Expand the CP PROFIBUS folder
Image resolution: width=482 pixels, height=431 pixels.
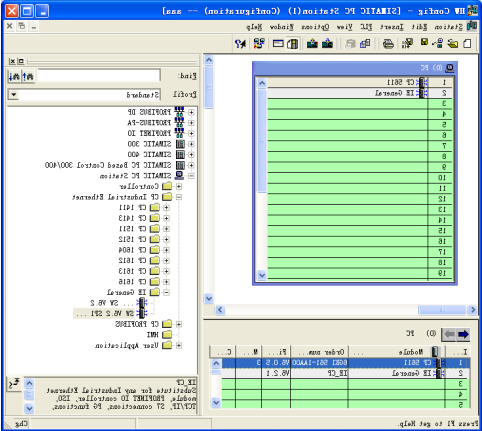(x=179, y=324)
